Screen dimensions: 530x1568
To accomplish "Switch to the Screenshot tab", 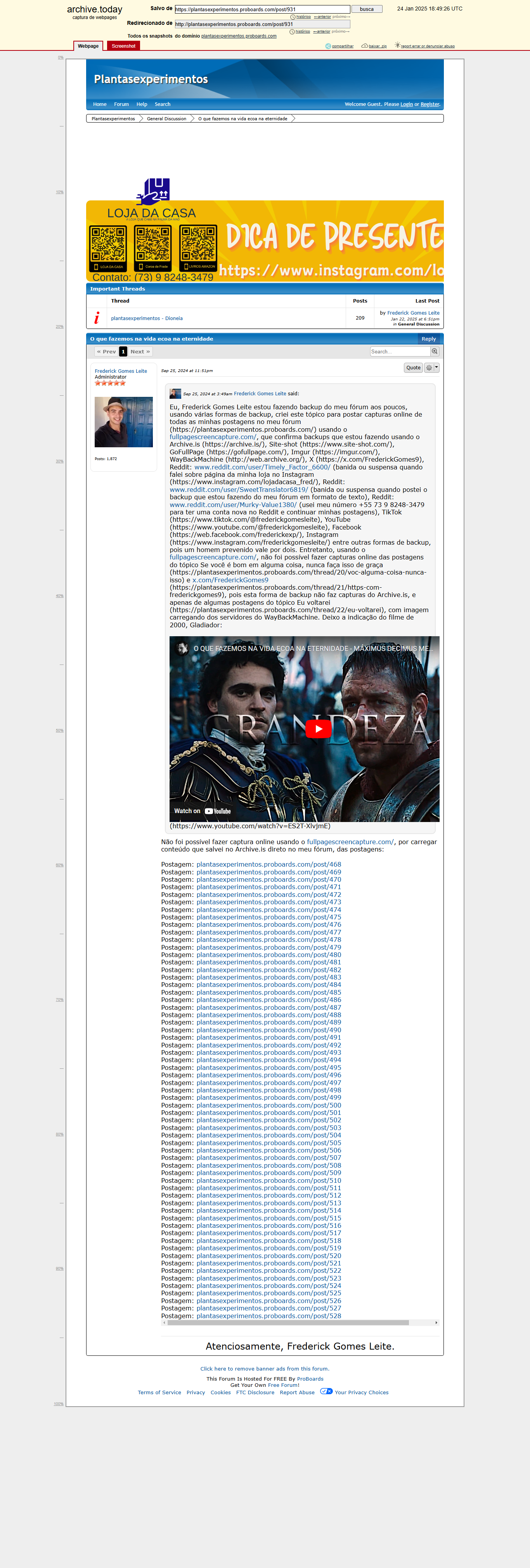I will pos(123,46).
